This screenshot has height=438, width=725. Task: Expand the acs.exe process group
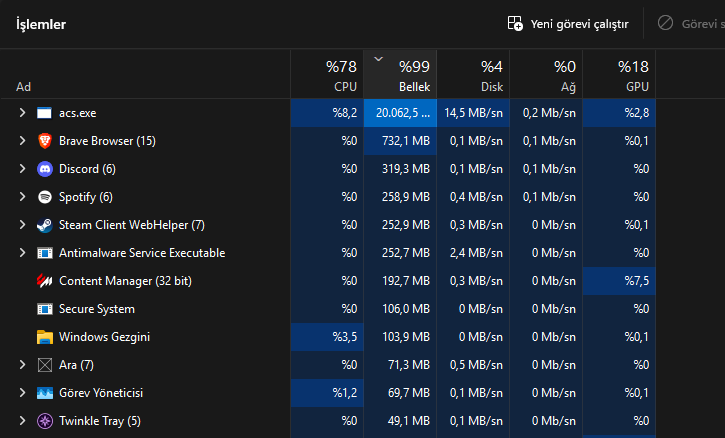click(22, 113)
